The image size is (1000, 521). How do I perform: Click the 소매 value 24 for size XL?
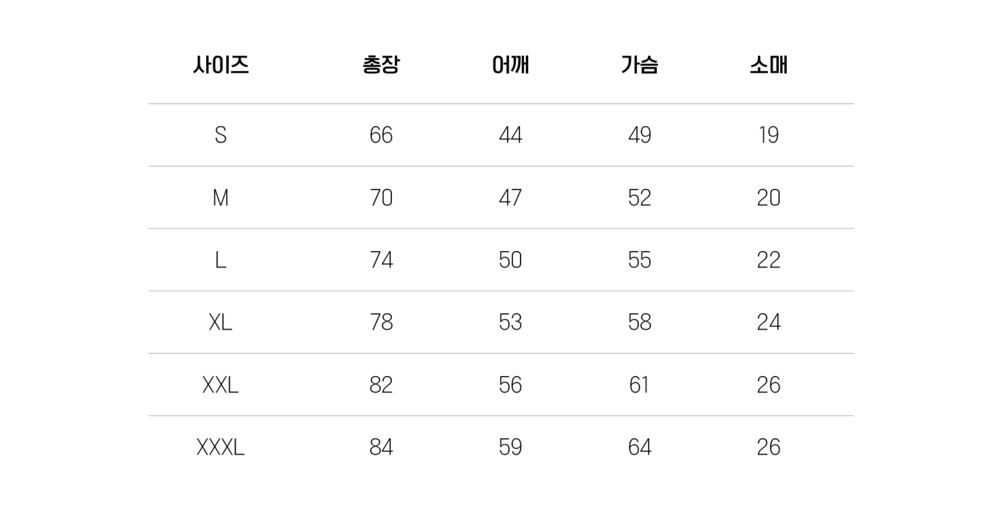click(768, 322)
